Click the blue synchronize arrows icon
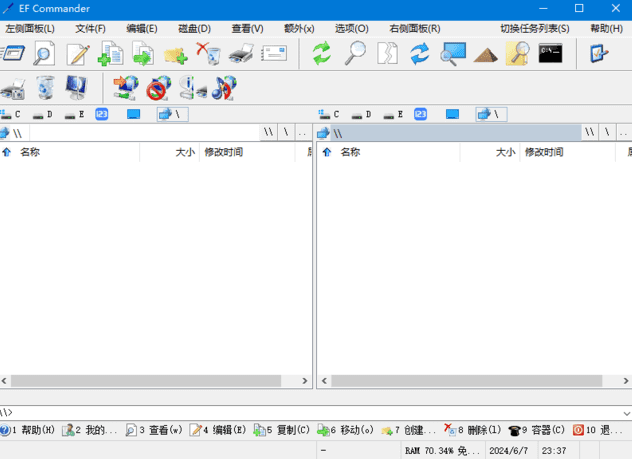 [420, 54]
